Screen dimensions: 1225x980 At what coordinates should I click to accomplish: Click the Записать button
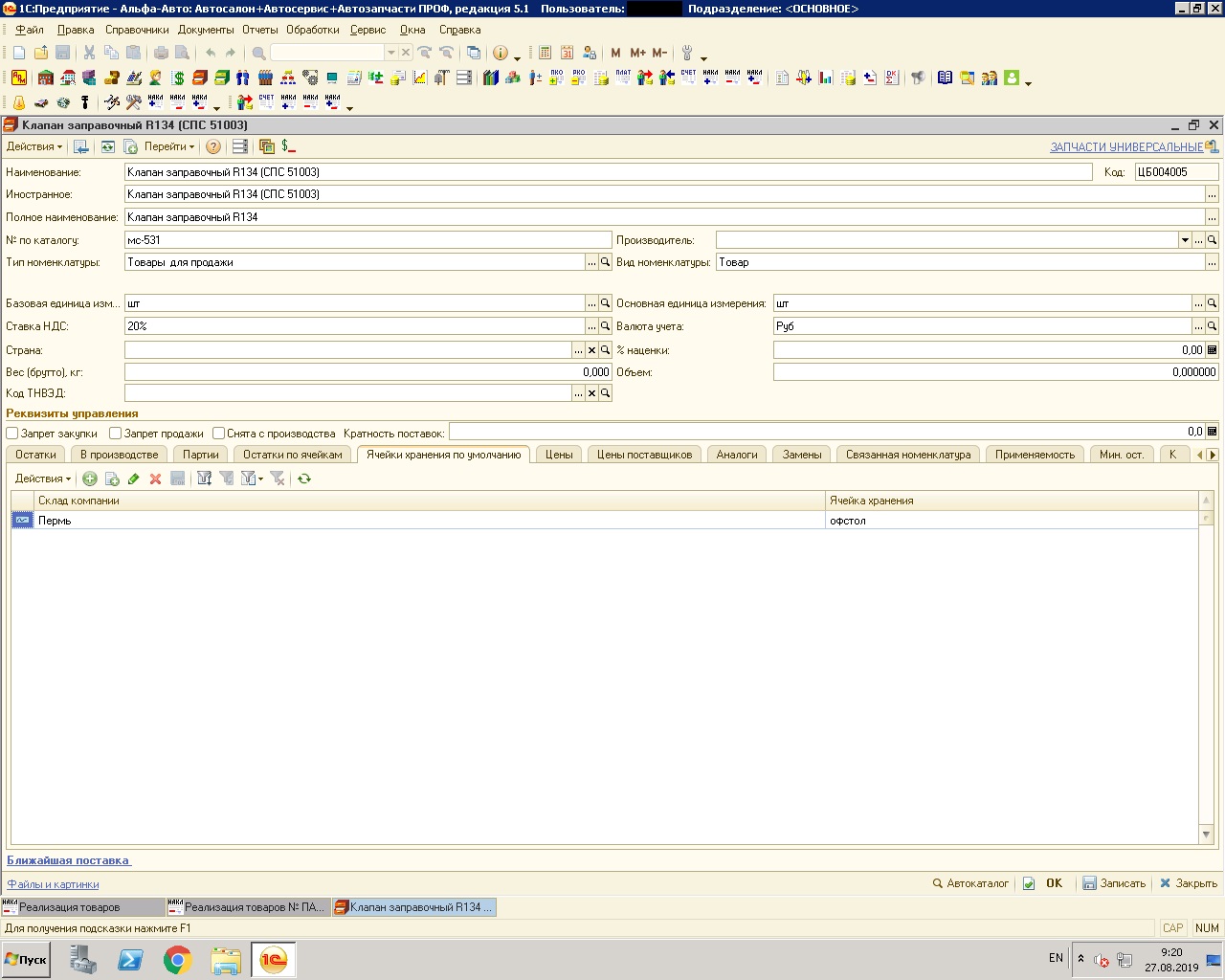point(1114,883)
